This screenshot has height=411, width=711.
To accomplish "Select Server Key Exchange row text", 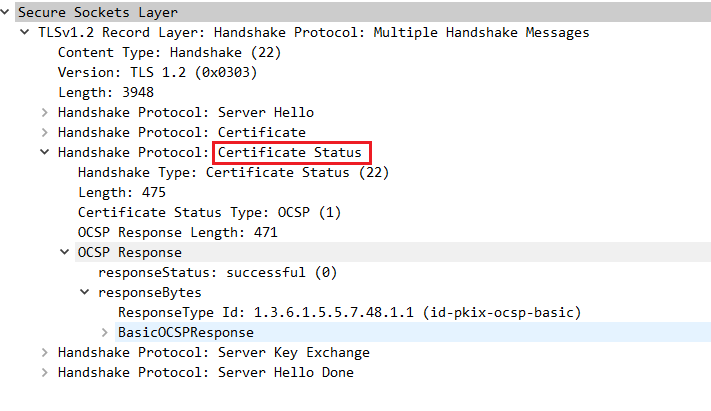I will (x=214, y=352).
